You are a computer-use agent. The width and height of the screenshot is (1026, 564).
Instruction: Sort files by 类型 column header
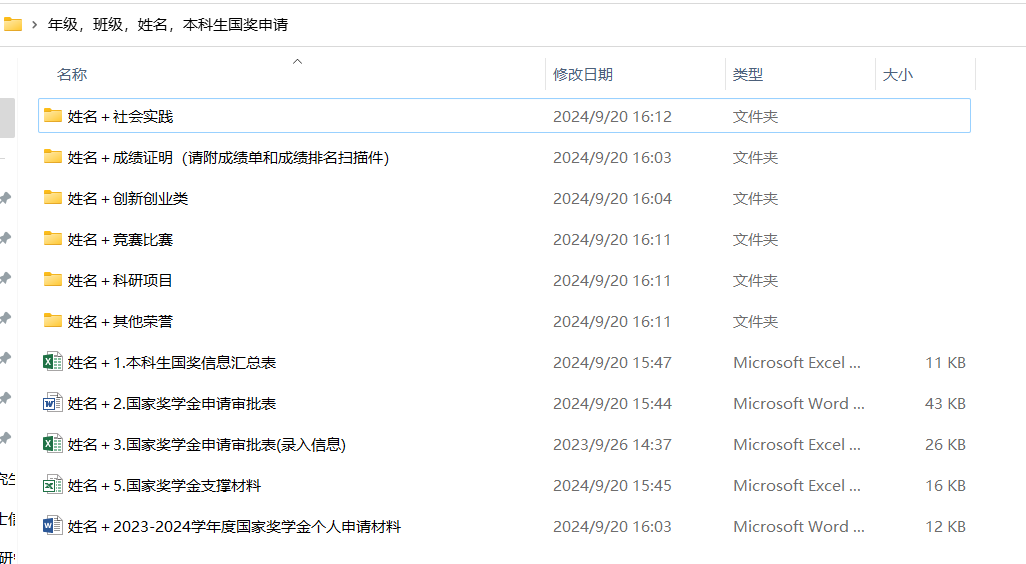point(748,75)
